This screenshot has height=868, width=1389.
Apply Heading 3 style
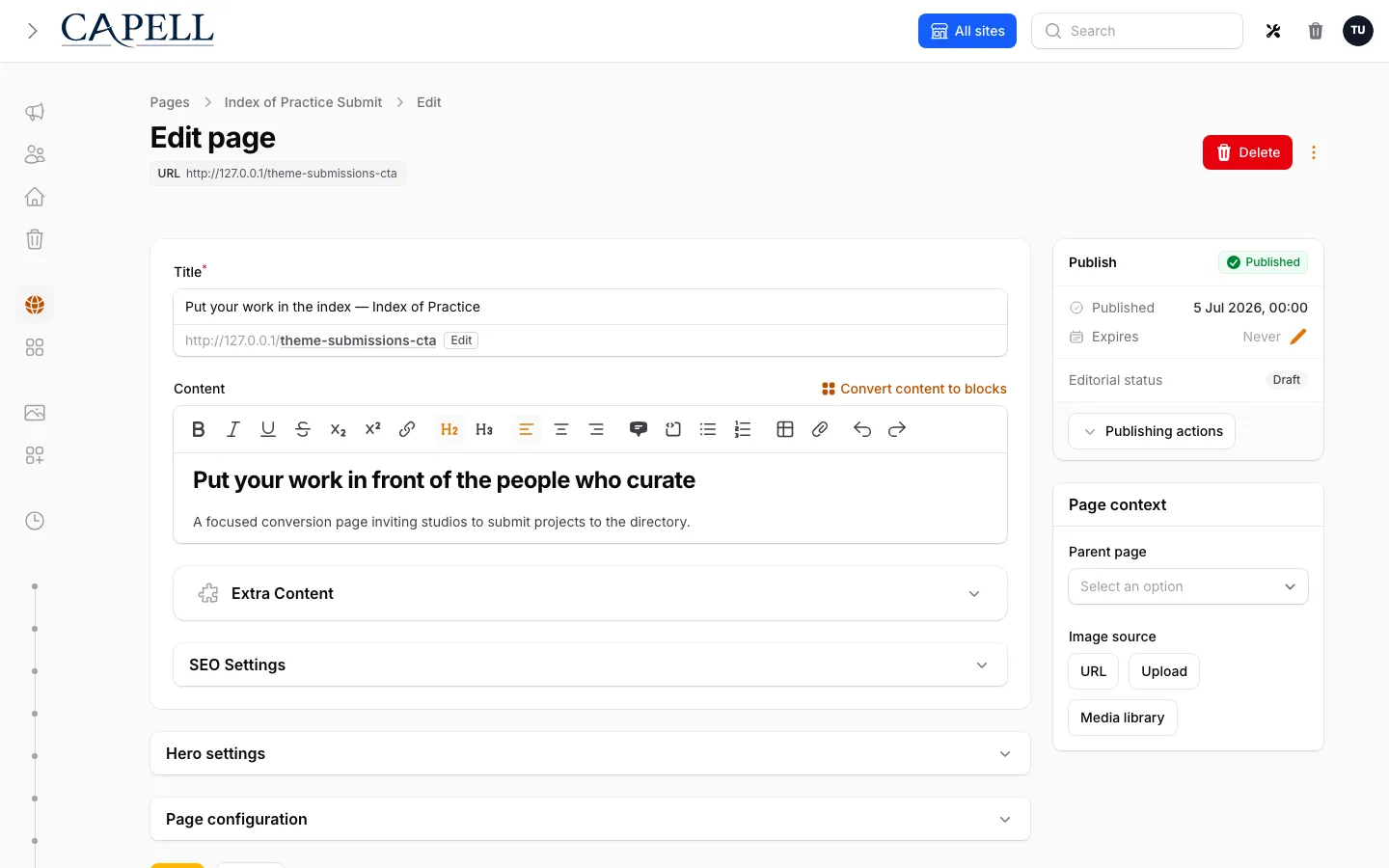tap(484, 430)
